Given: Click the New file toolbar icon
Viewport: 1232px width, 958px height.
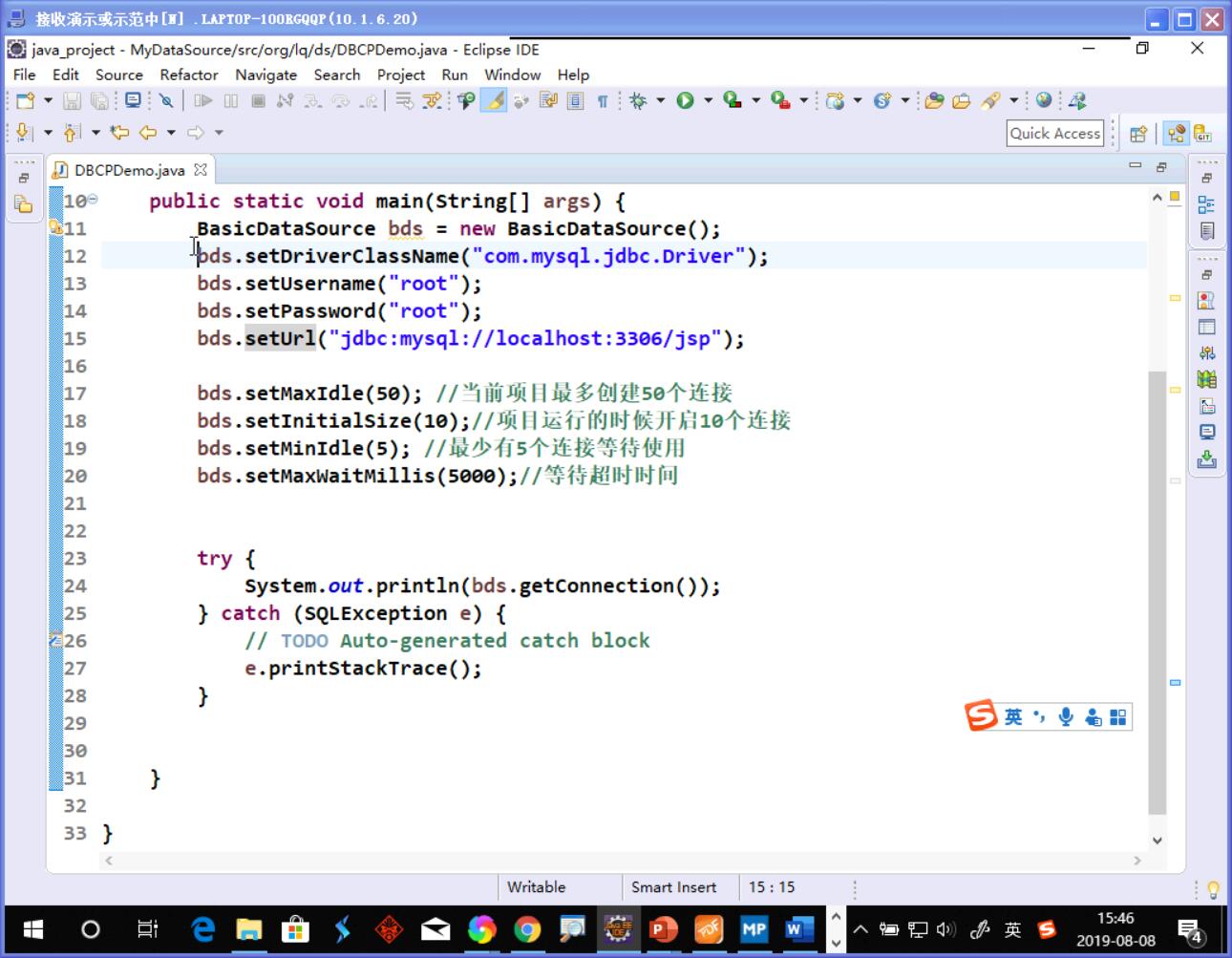Looking at the screenshot, I should (x=26, y=100).
